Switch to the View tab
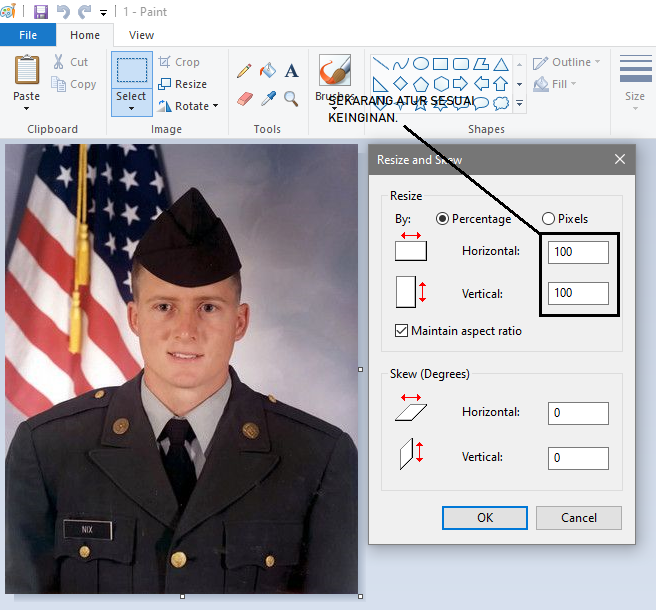The image size is (656, 610). click(141, 35)
